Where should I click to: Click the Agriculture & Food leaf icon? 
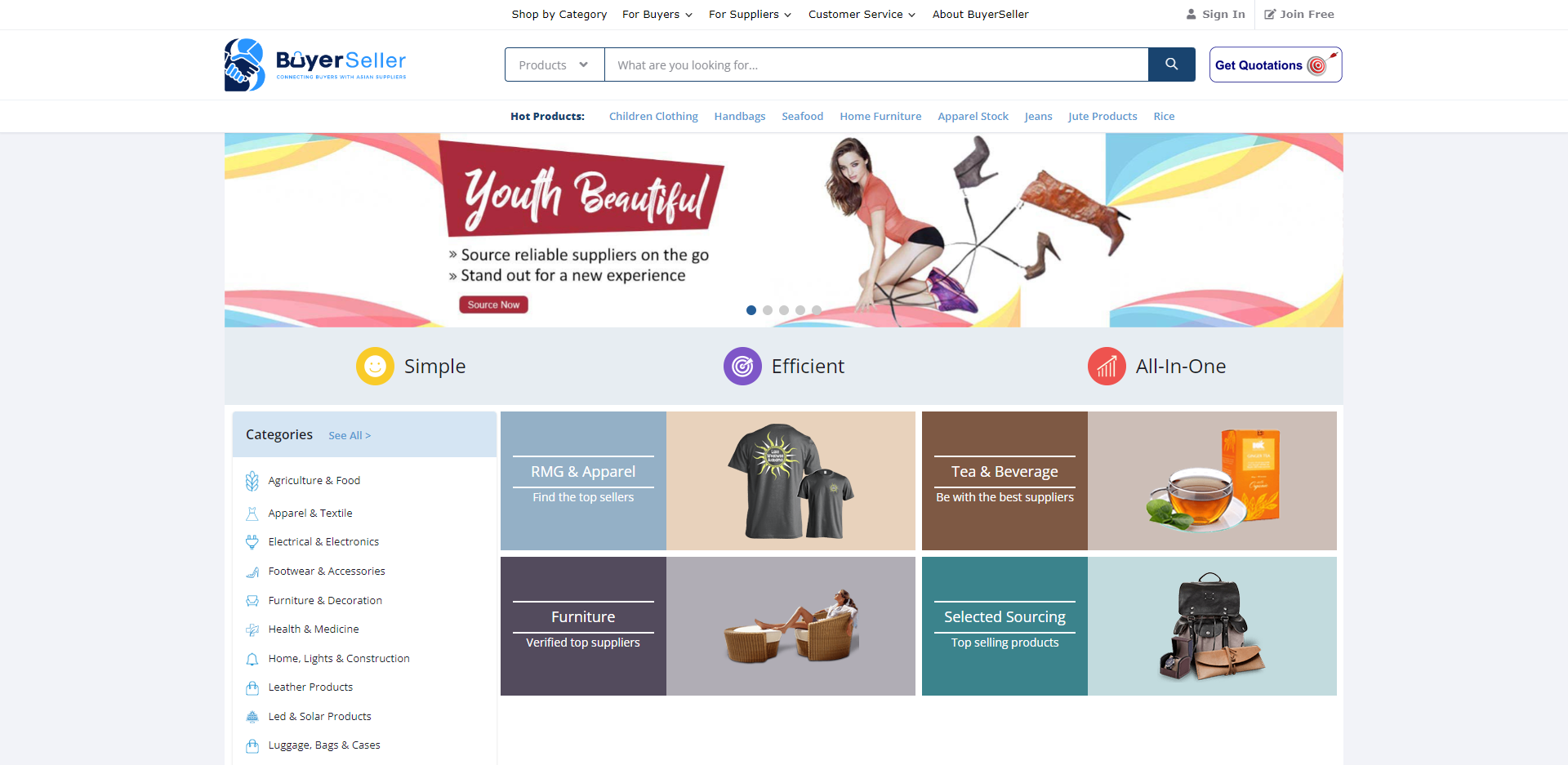[252, 481]
